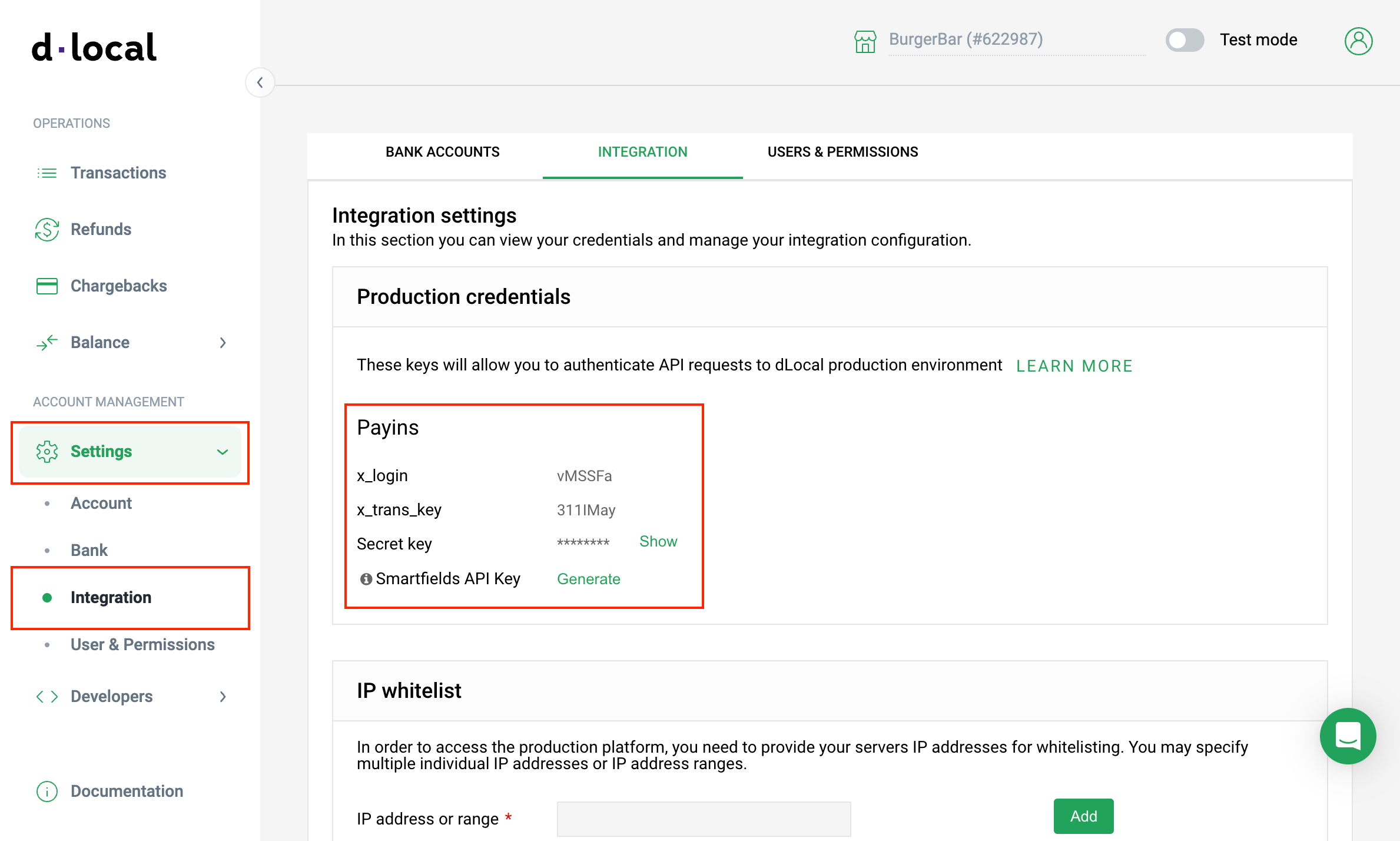The image size is (1400, 841).
Task: Click the Production credentials heading
Action: coord(463,297)
